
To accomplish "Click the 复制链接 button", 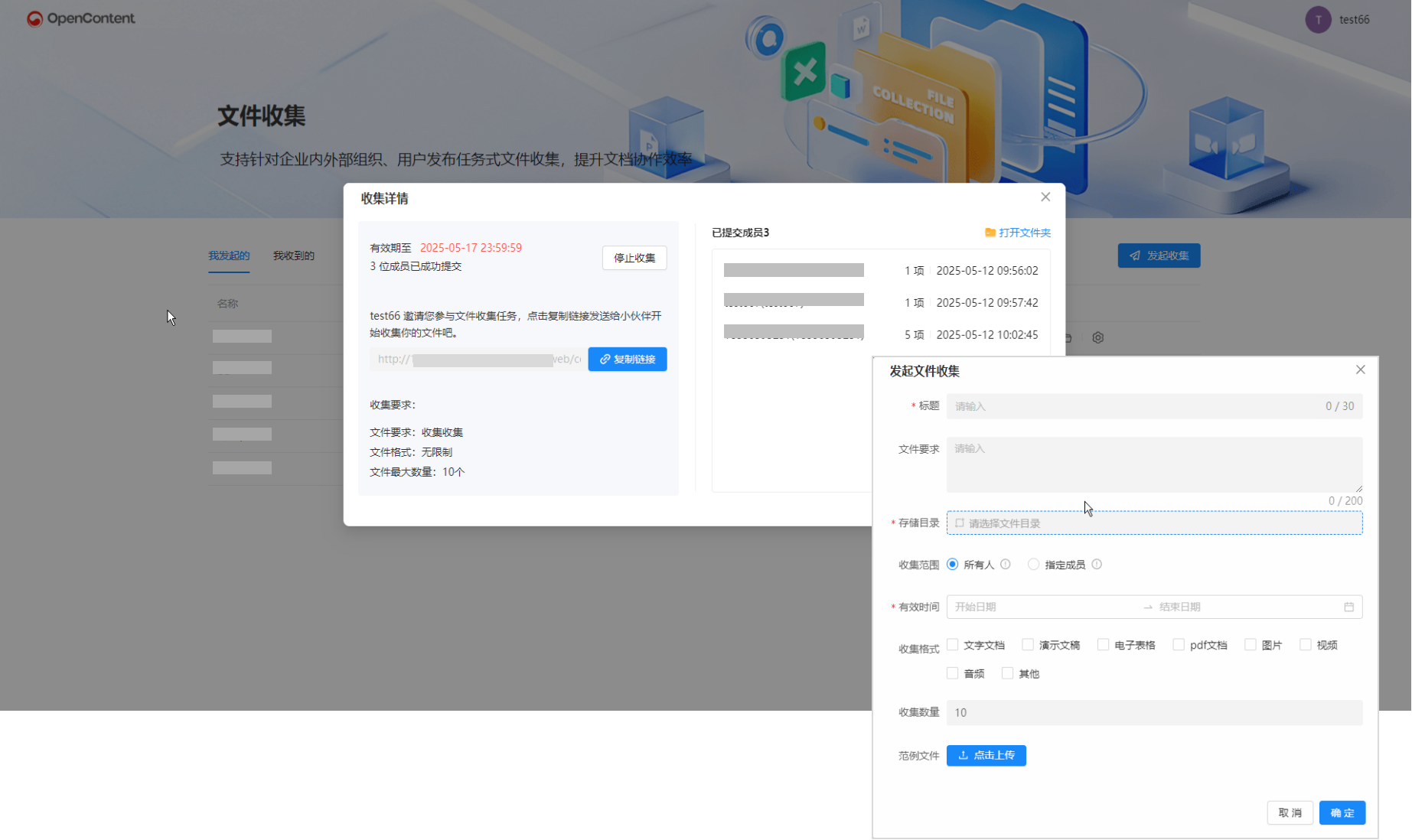I will coord(628,359).
